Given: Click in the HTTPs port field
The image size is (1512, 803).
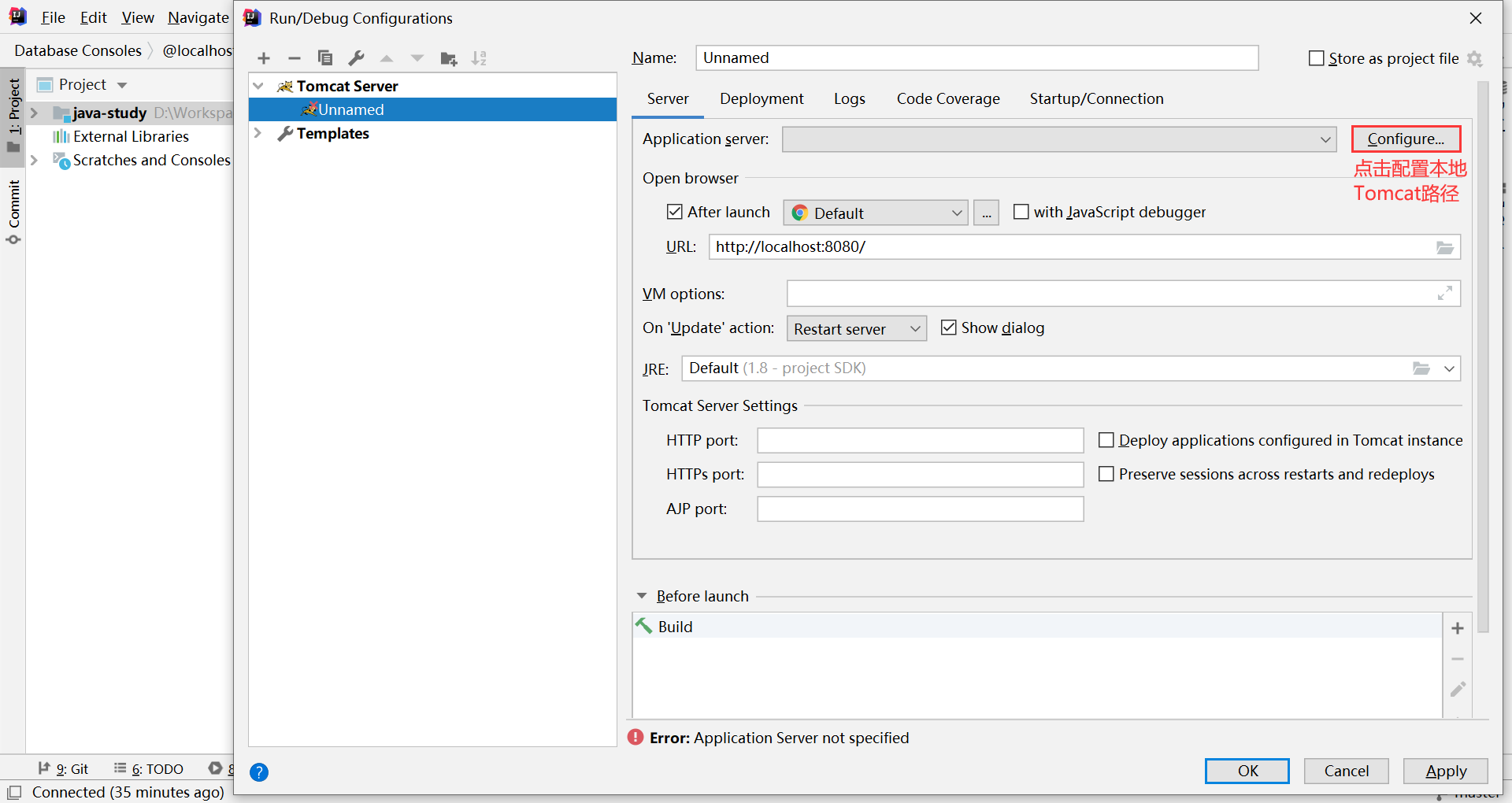Looking at the screenshot, I should pyautogui.click(x=921, y=475).
